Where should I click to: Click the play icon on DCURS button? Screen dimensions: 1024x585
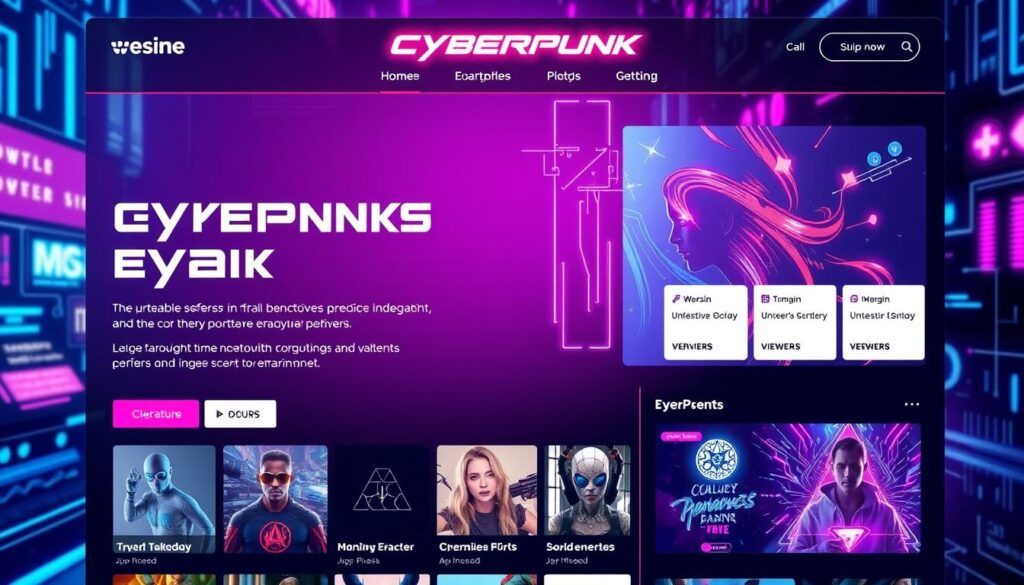coord(219,414)
